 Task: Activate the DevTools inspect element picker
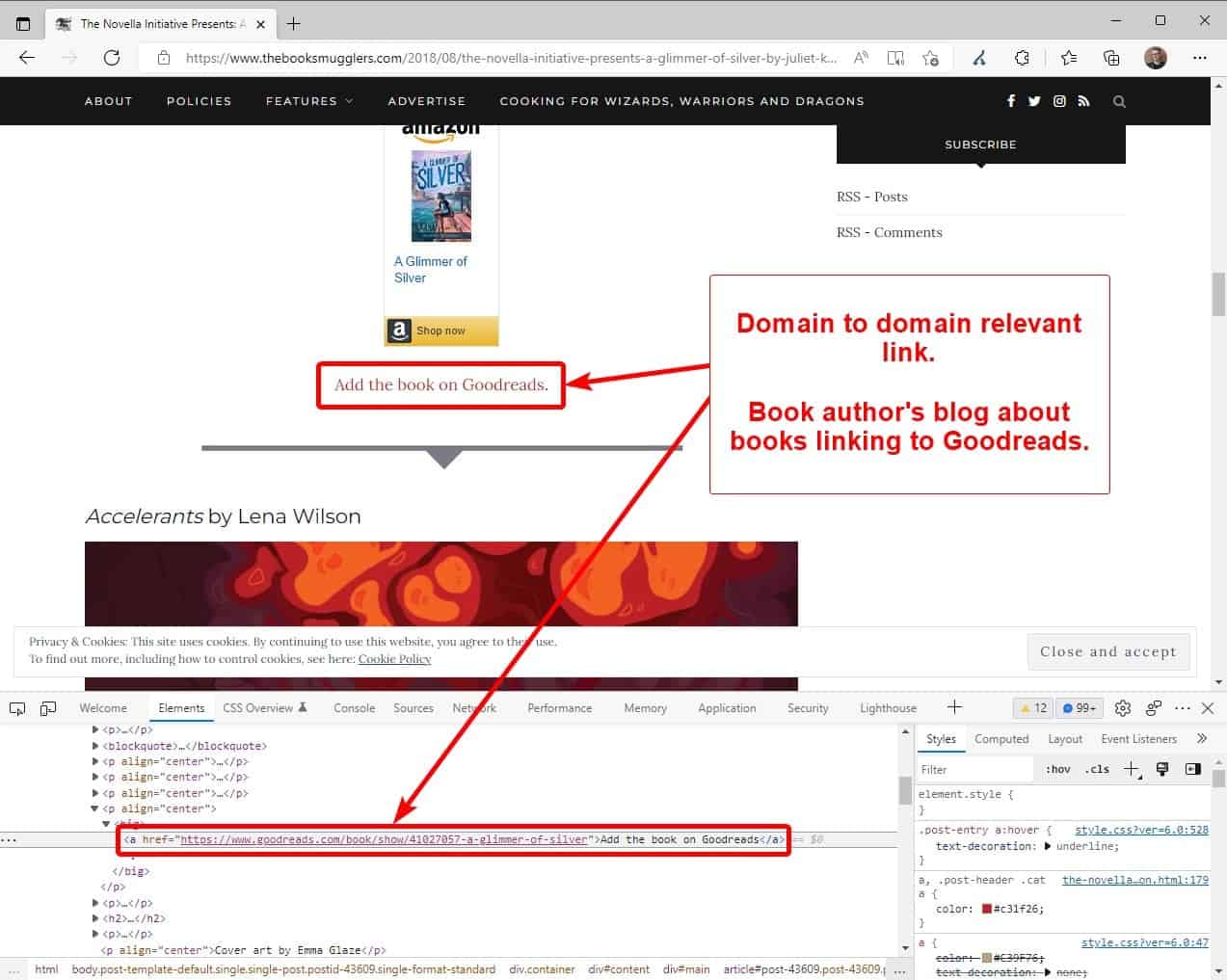pyautogui.click(x=17, y=708)
